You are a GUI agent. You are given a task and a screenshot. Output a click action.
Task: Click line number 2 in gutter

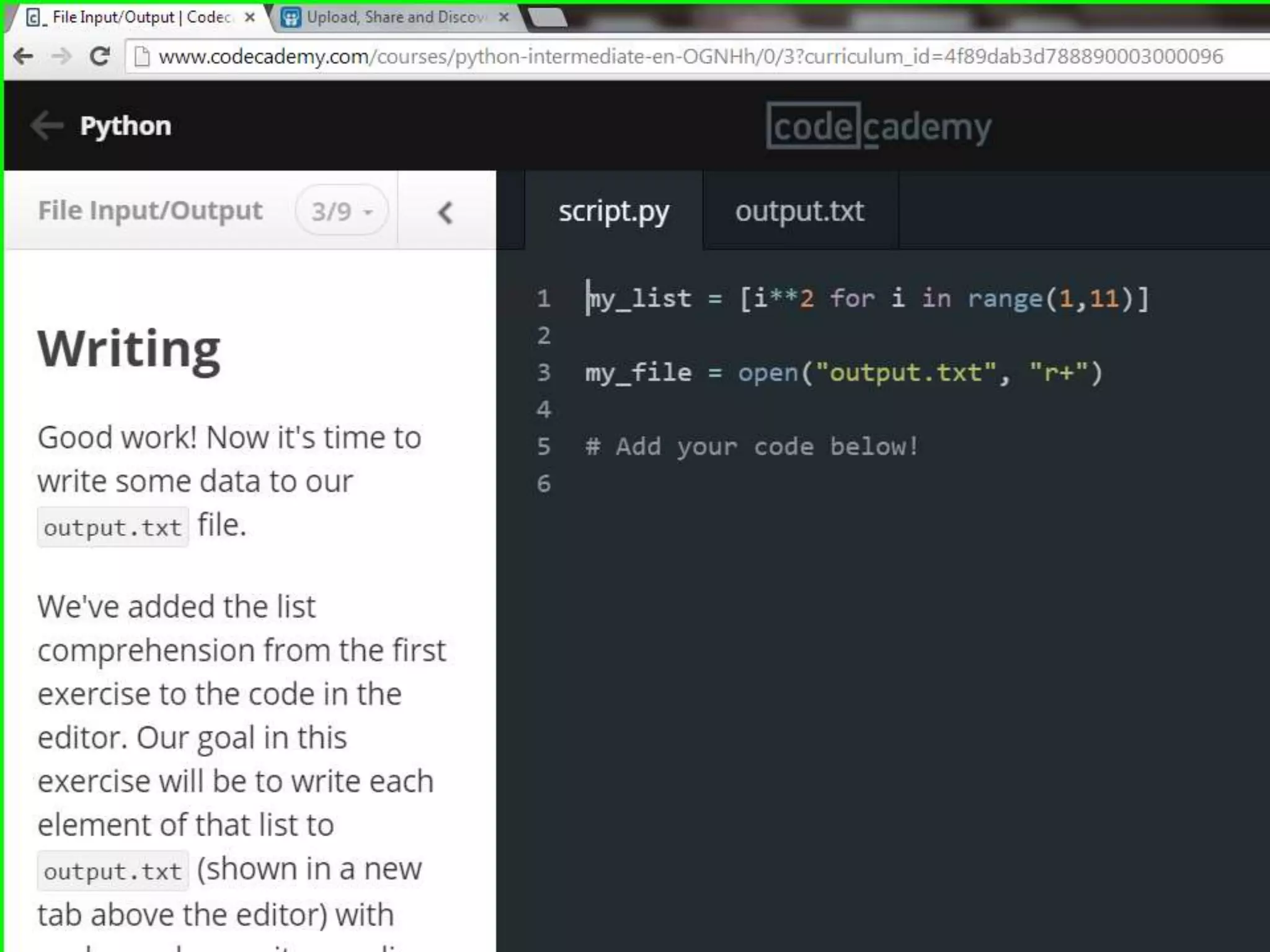[x=544, y=335]
